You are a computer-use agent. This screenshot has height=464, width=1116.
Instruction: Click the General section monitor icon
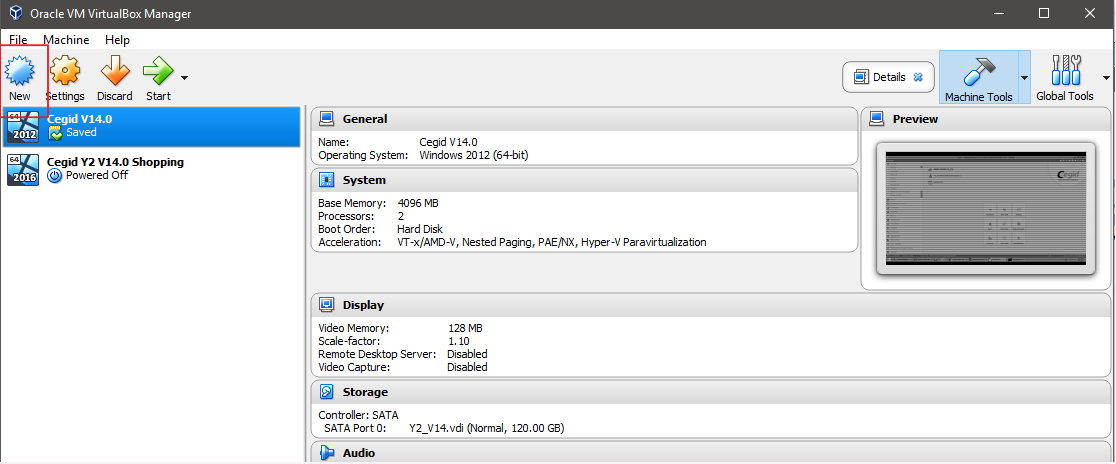(327, 118)
